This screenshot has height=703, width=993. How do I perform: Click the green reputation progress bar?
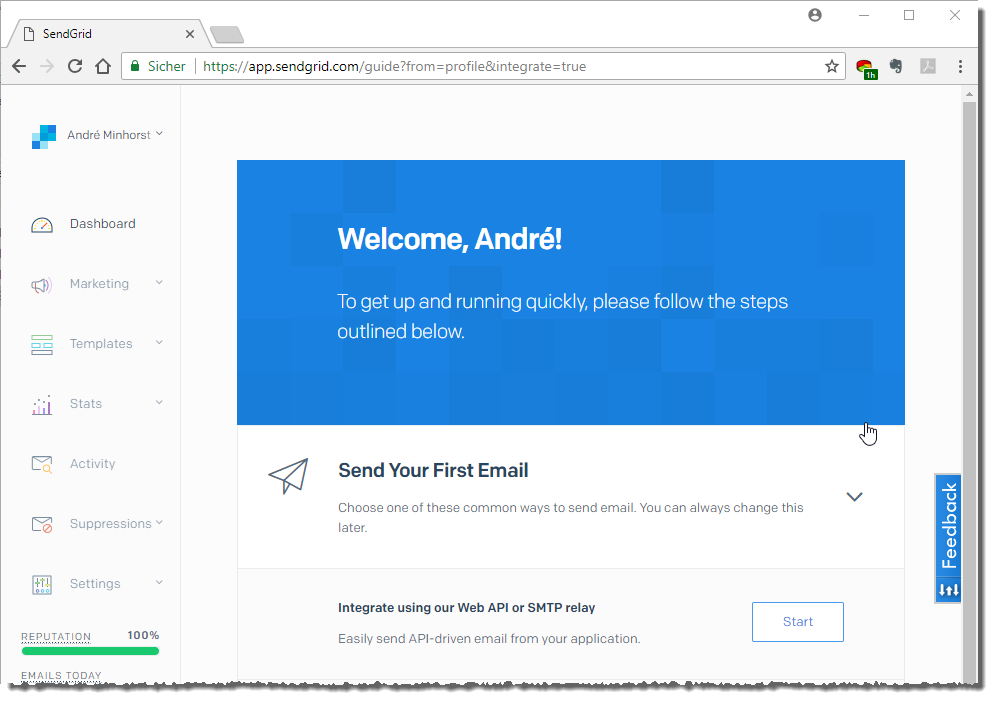click(90, 651)
